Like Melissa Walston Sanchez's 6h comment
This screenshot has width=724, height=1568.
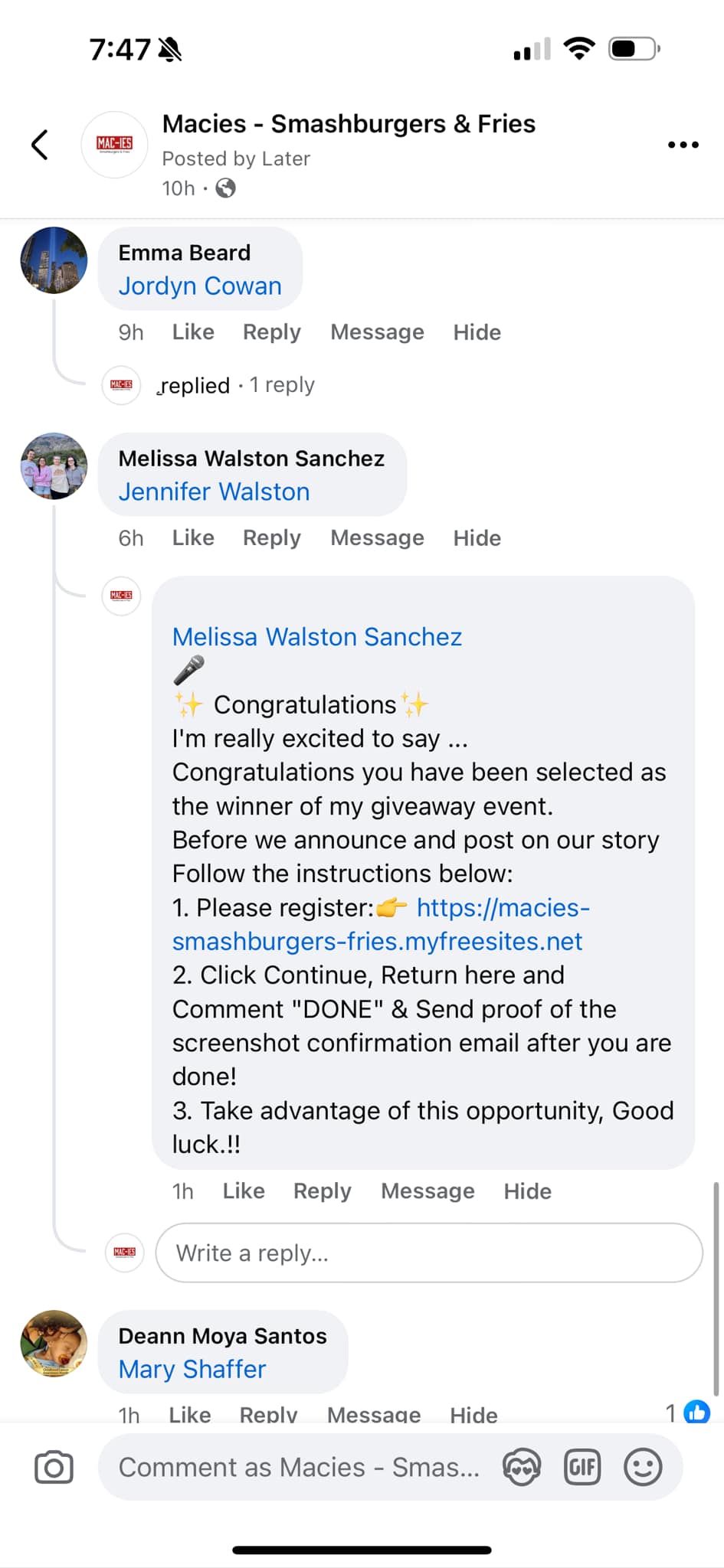pos(192,538)
